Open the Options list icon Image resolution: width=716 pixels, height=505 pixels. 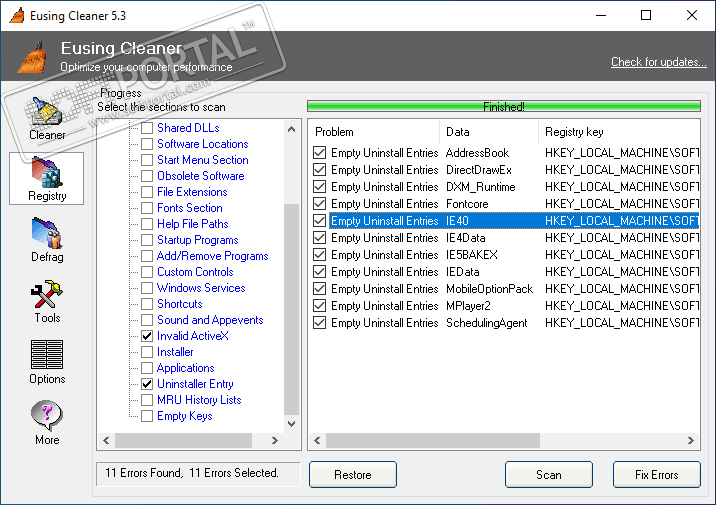tap(47, 354)
